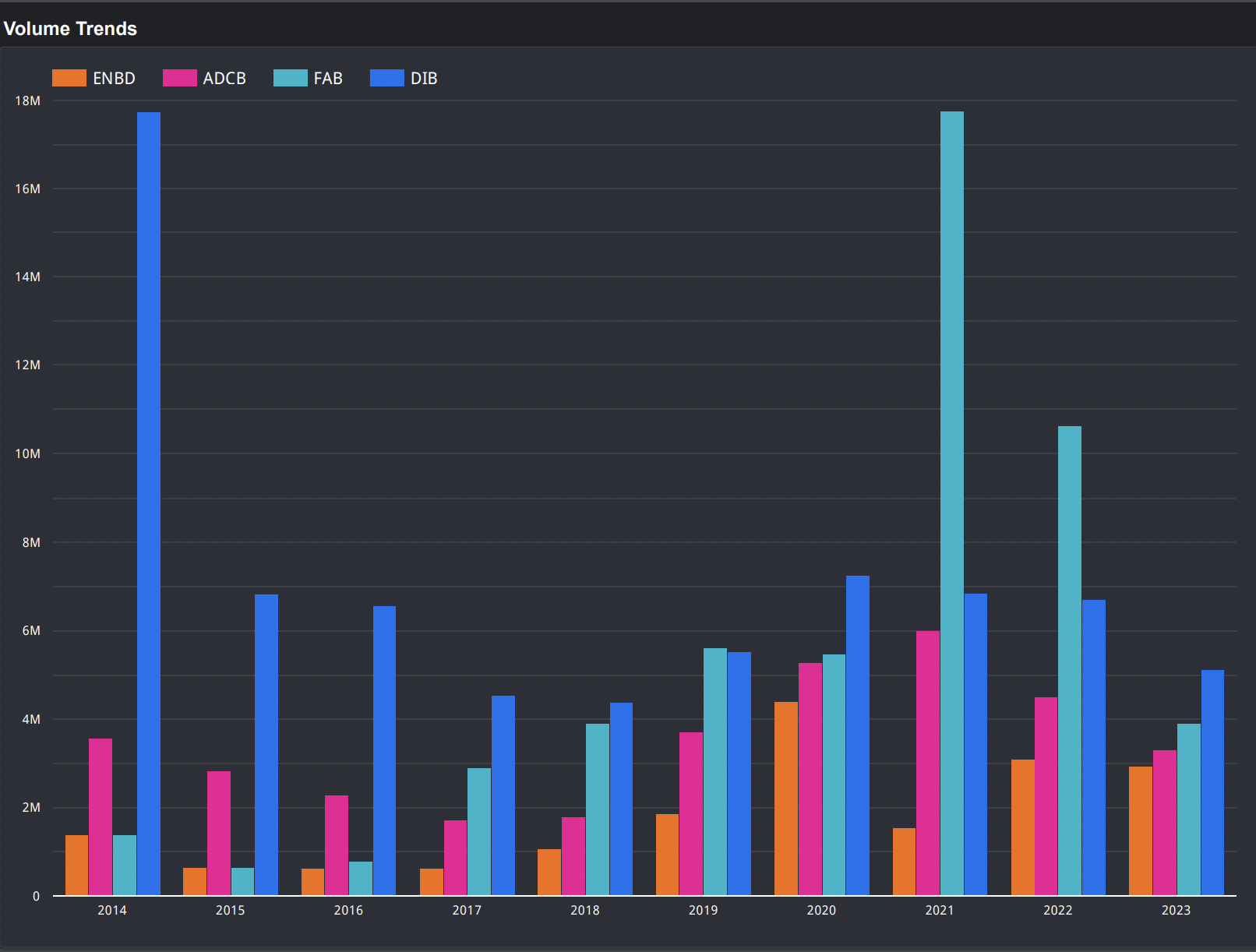Click the 2016 x-axis label
This screenshot has height=952, width=1256.
point(348,910)
